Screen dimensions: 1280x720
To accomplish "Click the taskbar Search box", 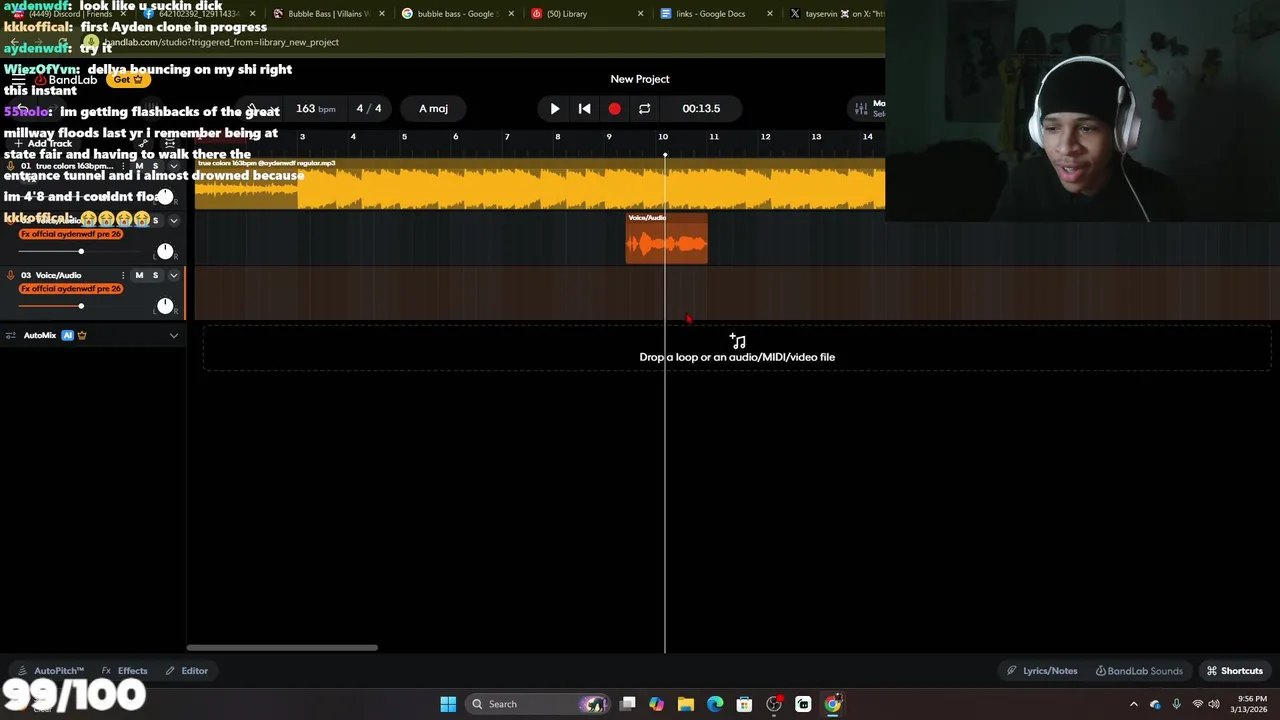I will point(539,704).
